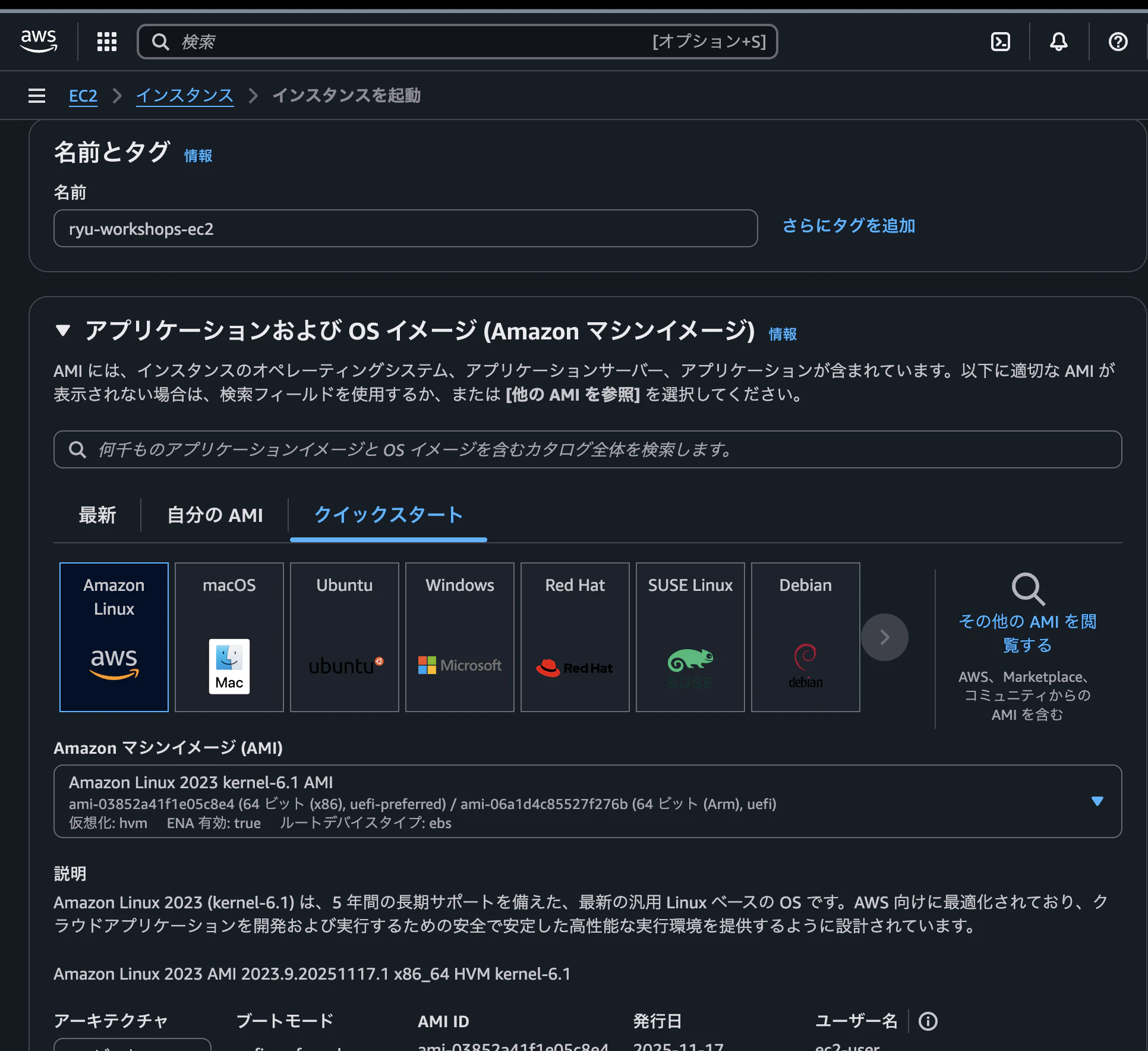Open the notifications bell

(1059, 42)
